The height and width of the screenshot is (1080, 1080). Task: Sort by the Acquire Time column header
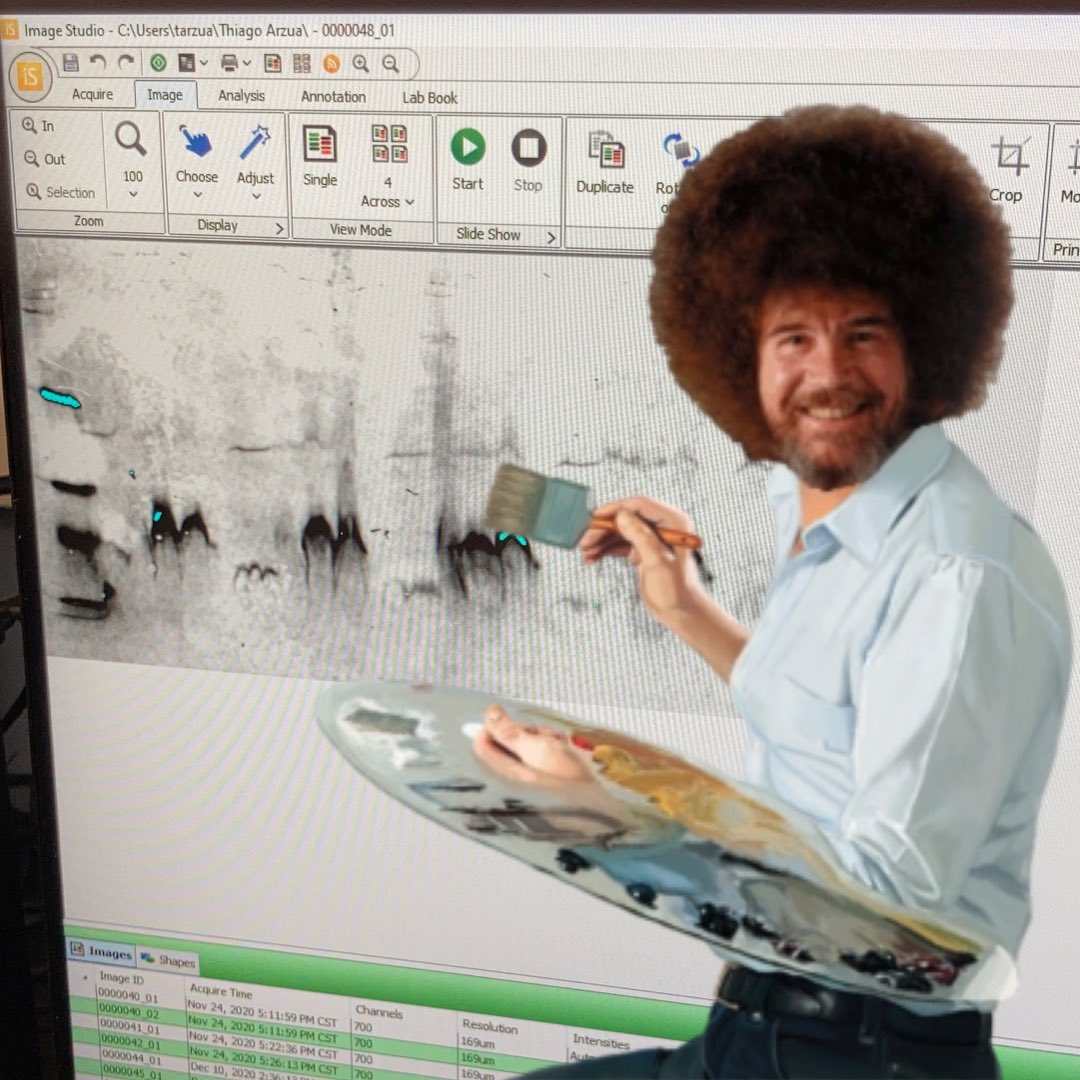click(x=221, y=991)
